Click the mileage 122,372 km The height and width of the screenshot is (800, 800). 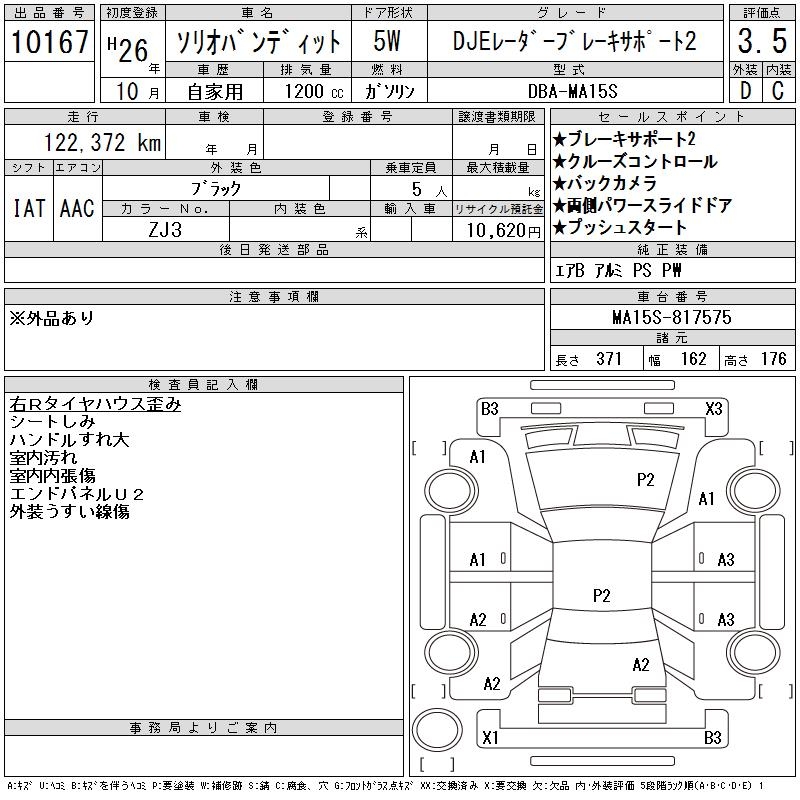coord(102,142)
